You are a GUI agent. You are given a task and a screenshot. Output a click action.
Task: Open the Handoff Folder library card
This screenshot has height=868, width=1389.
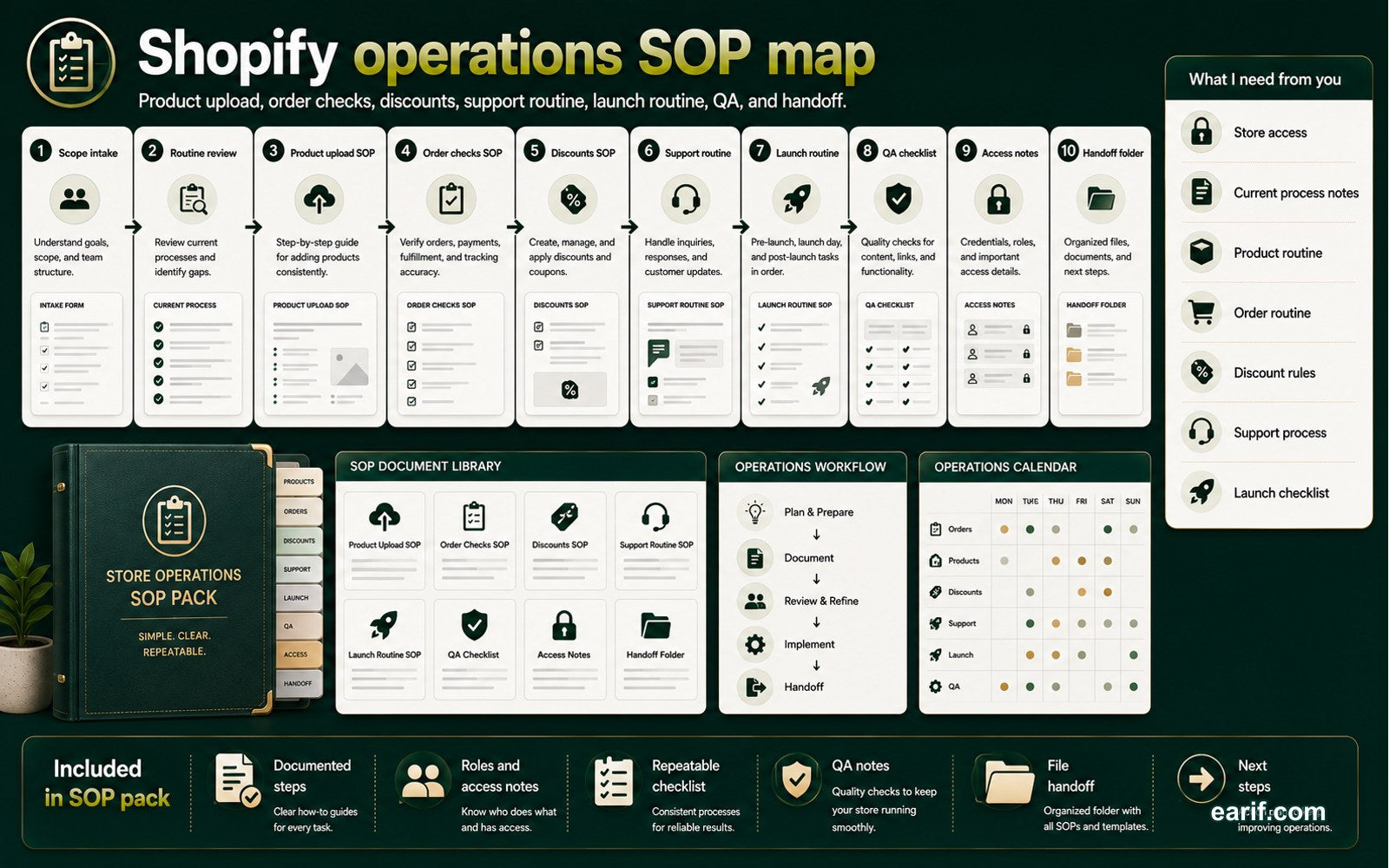click(655, 649)
